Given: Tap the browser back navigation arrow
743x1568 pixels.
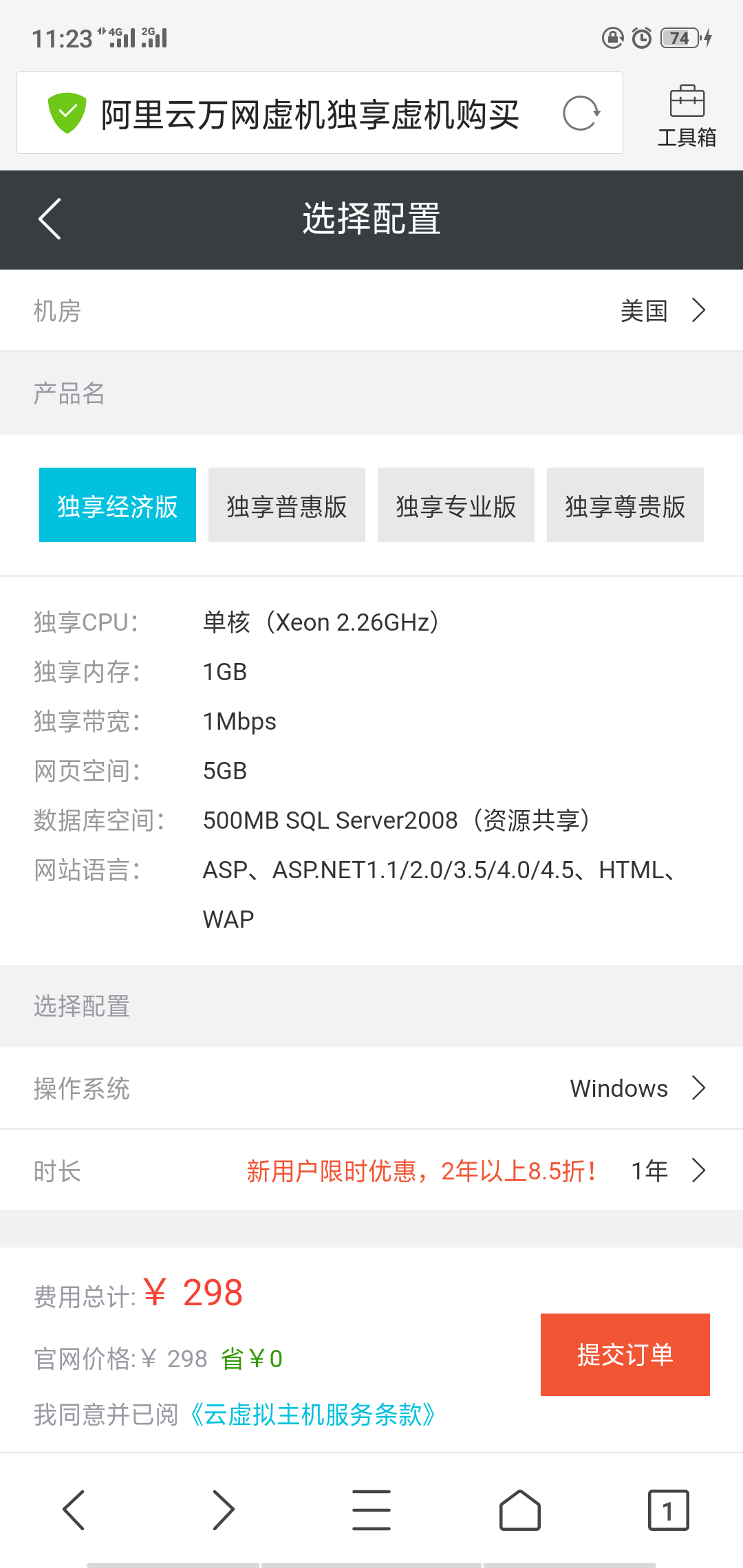Looking at the screenshot, I should pos(74,1510).
